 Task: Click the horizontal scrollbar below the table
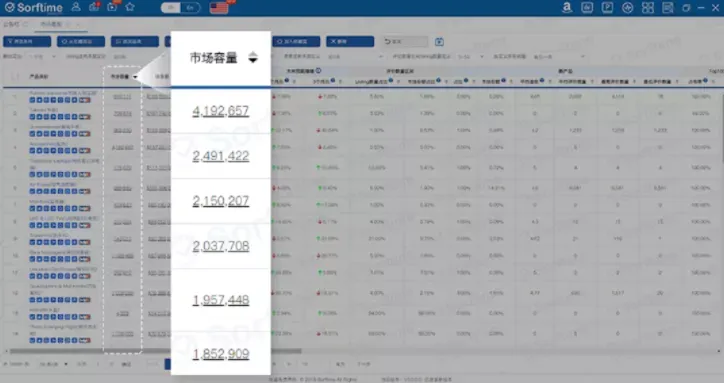tap(155, 351)
